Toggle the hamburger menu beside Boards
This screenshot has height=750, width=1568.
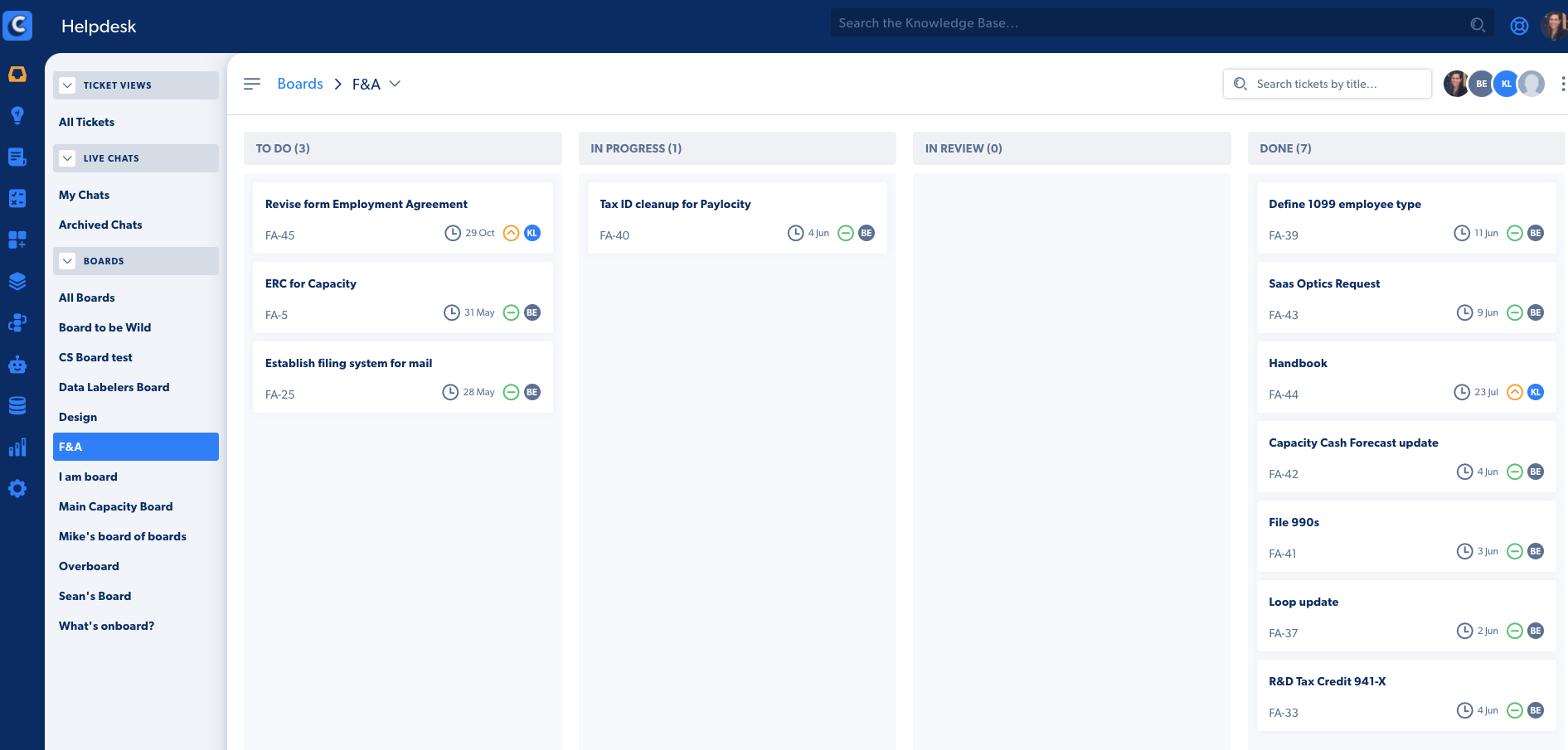[x=252, y=84]
